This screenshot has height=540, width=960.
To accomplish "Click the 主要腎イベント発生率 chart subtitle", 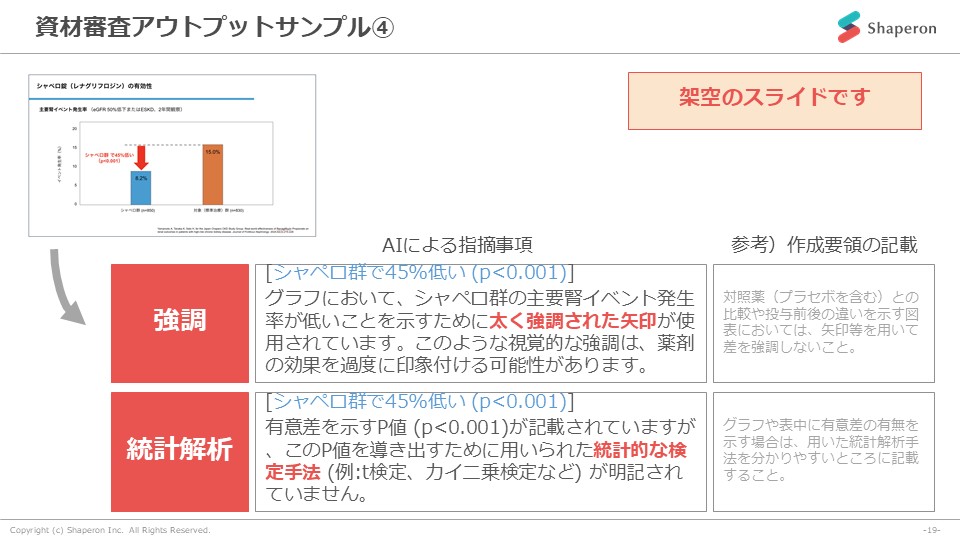I will [110, 110].
